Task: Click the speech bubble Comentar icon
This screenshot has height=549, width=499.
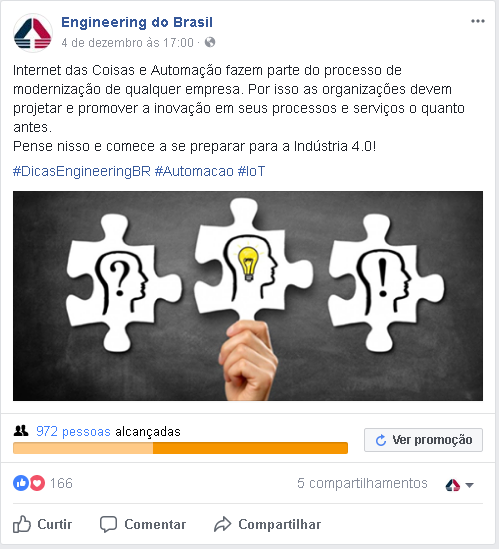Action: pos(108,524)
